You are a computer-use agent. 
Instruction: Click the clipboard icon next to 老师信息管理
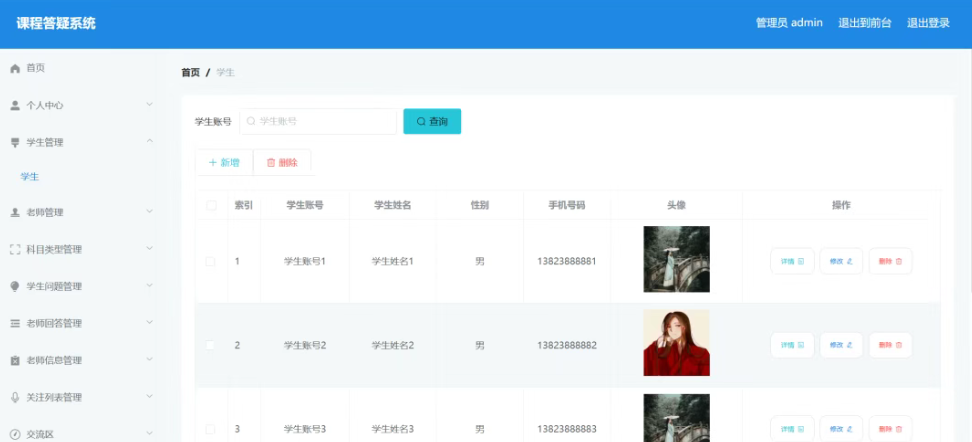coord(15,360)
